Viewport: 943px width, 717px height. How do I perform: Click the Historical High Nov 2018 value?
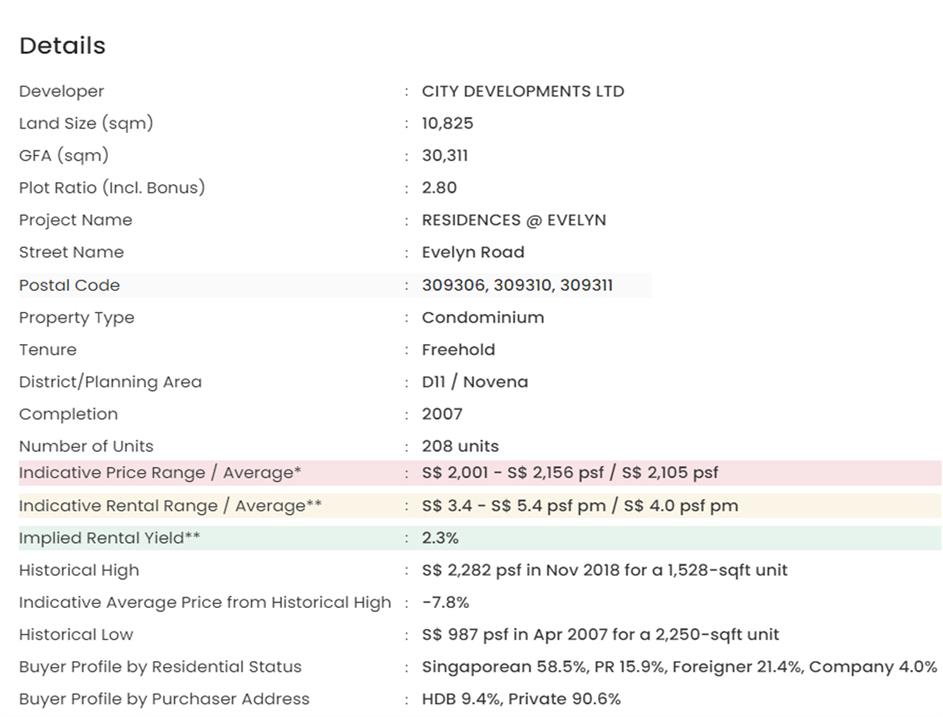604,570
